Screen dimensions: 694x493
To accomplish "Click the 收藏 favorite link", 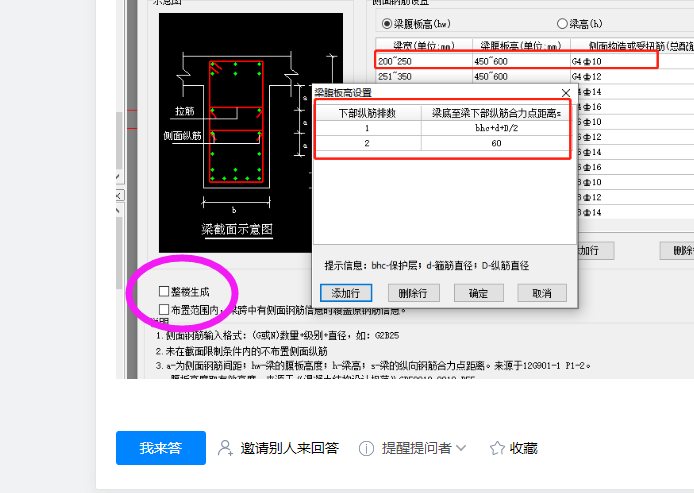I will pyautogui.click(x=523, y=448).
